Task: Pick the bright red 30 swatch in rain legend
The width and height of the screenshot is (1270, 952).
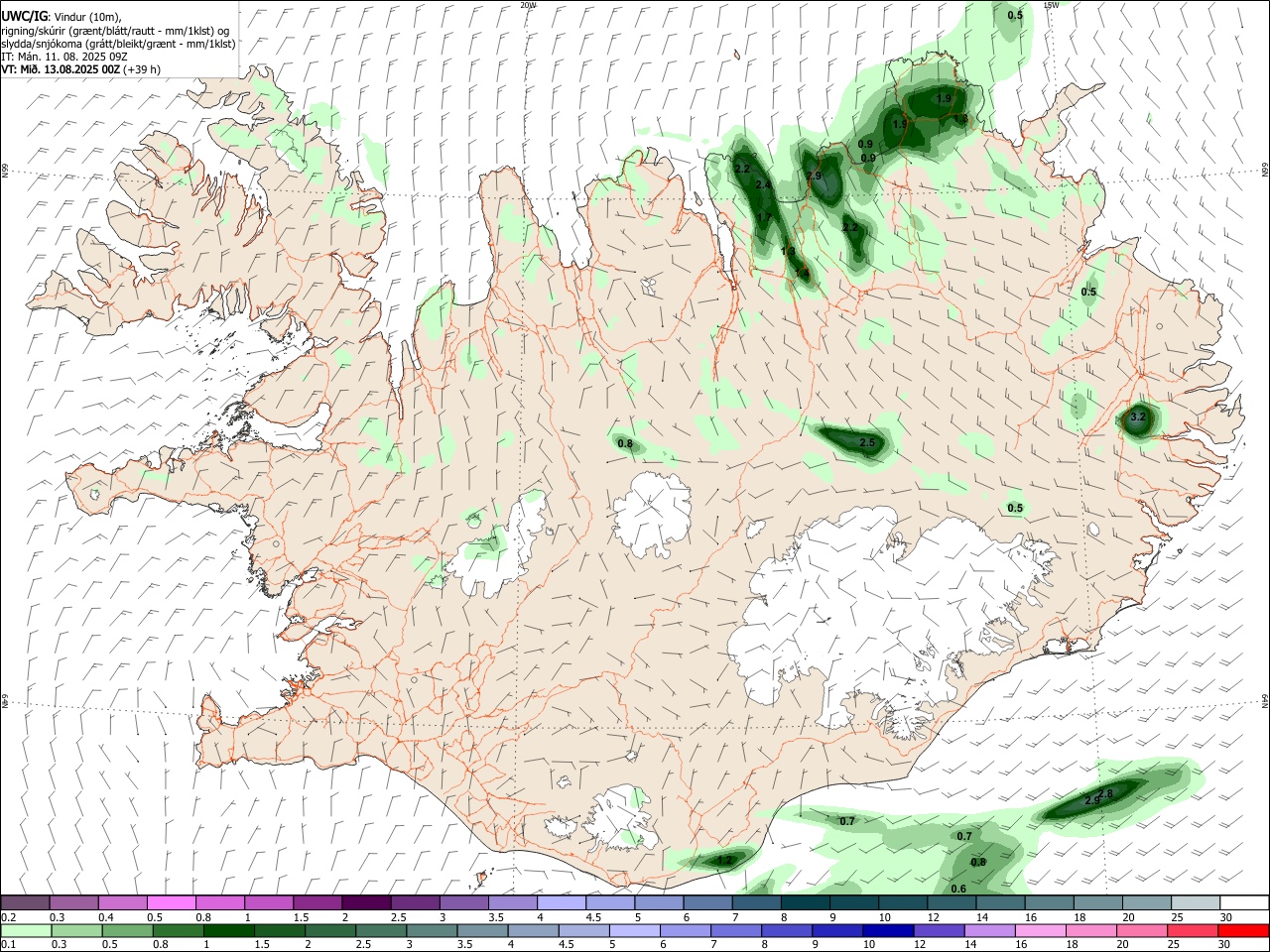Action: (x=1243, y=930)
